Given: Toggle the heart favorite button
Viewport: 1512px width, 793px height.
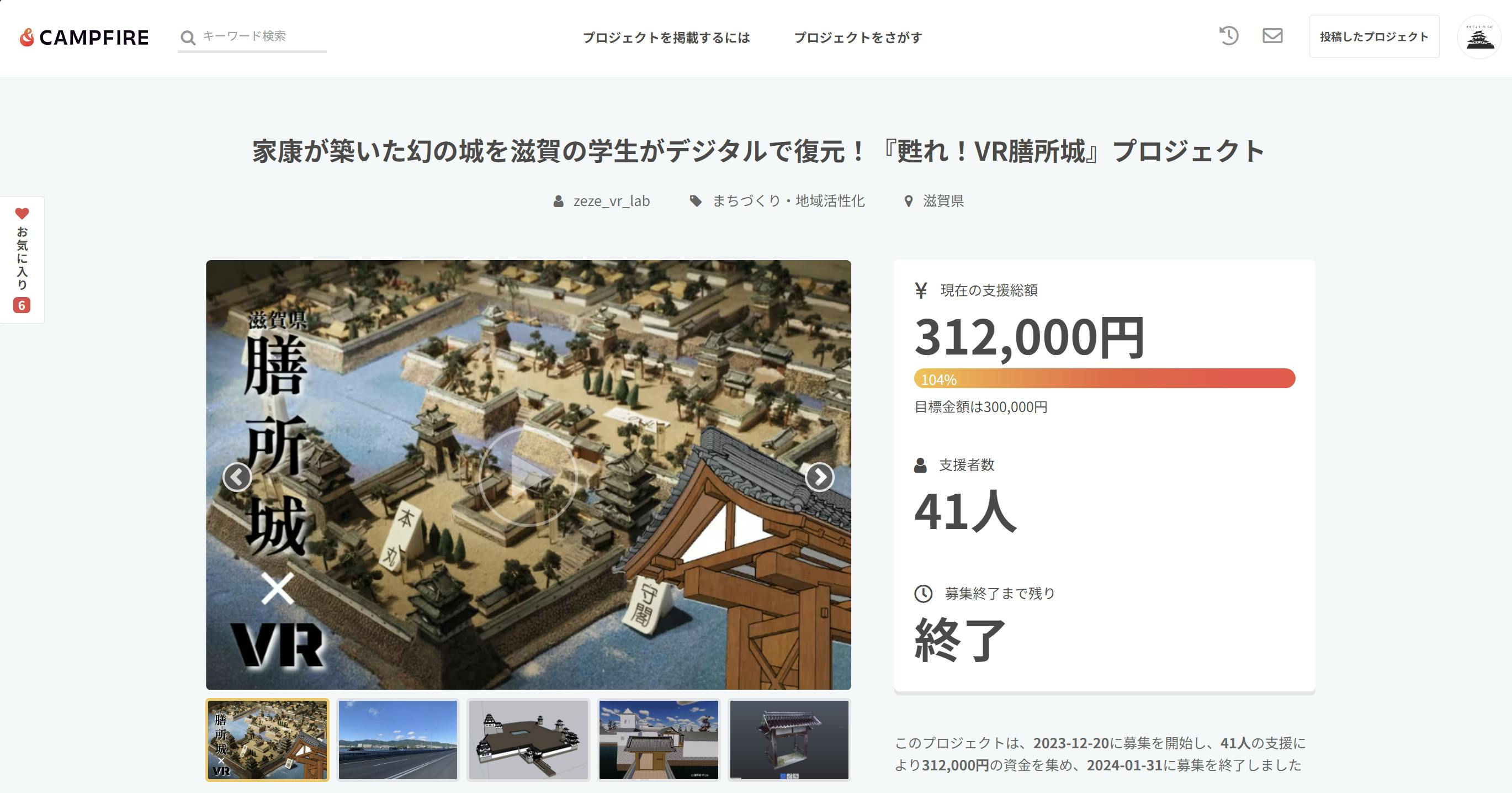Looking at the screenshot, I should (22, 214).
